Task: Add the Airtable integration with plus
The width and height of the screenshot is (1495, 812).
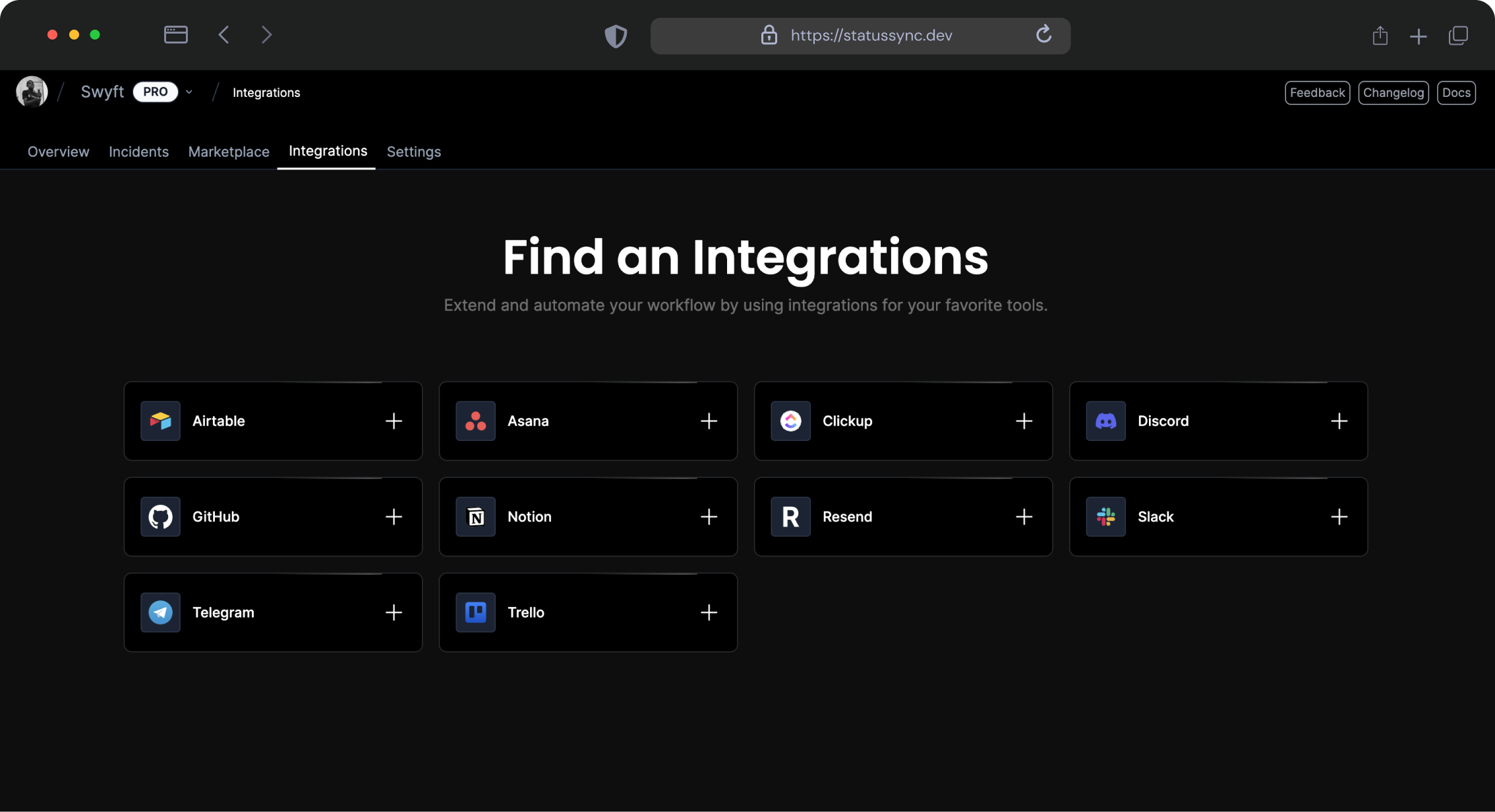Action: coord(394,420)
